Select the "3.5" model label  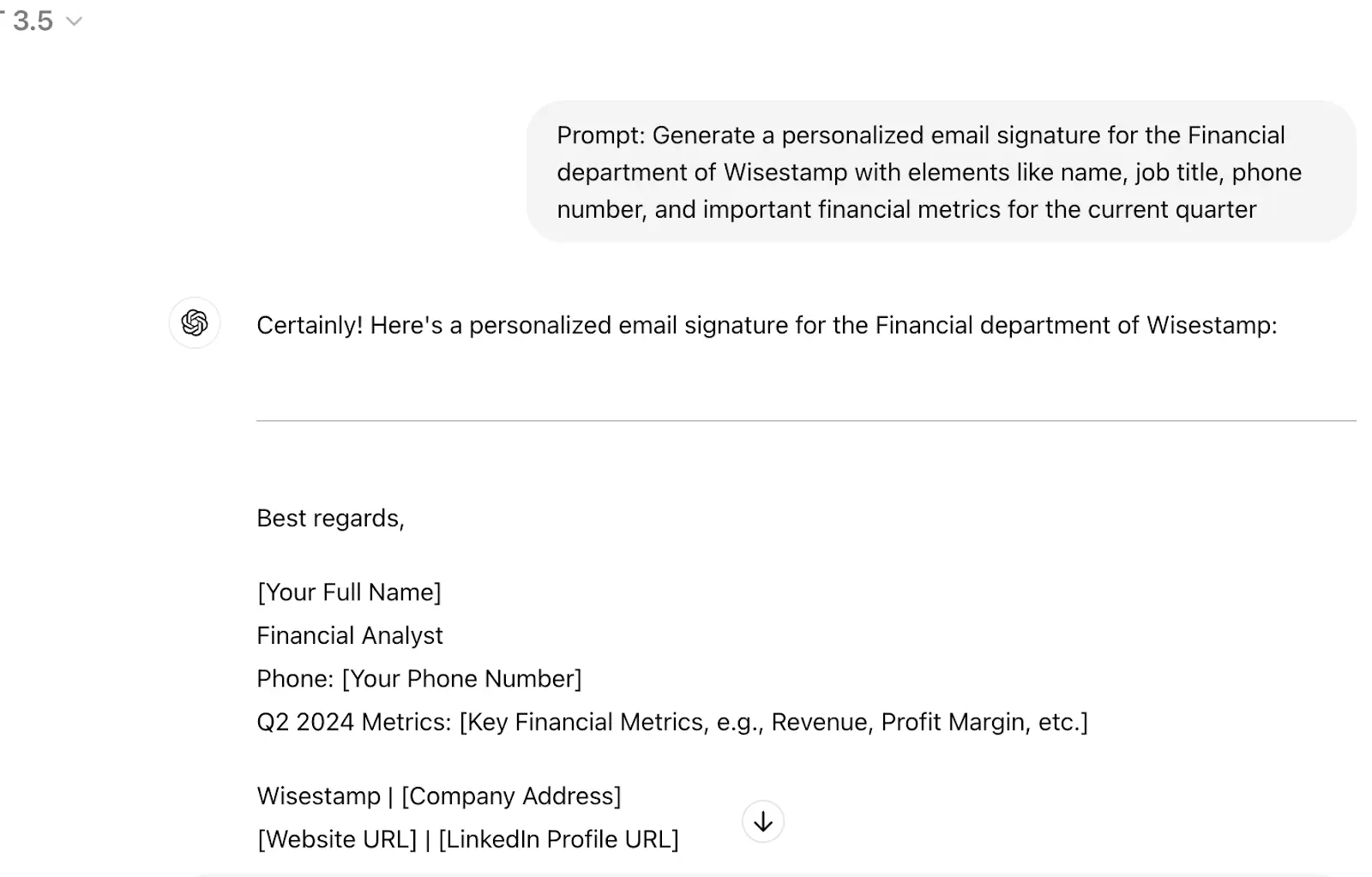32,21
